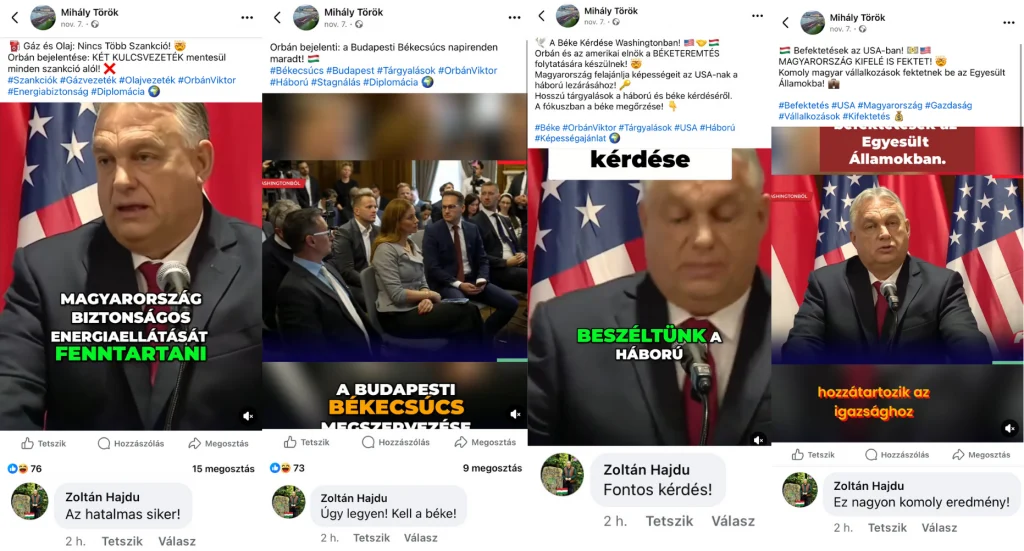Like the "Az hatalmas siker!" comment

[x=122, y=541]
